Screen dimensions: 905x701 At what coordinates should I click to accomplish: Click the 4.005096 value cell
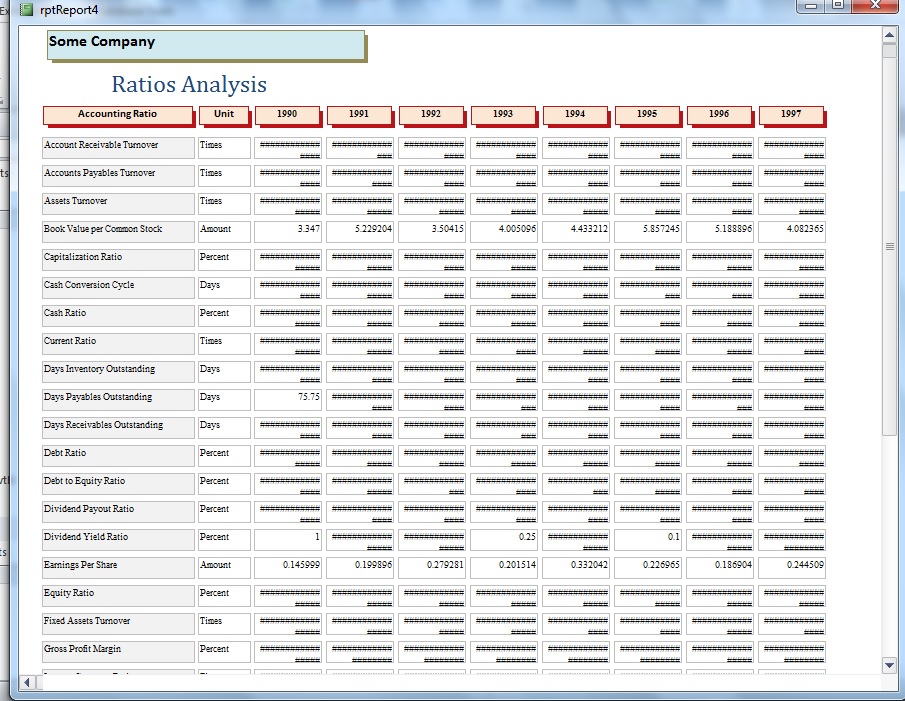coord(504,231)
